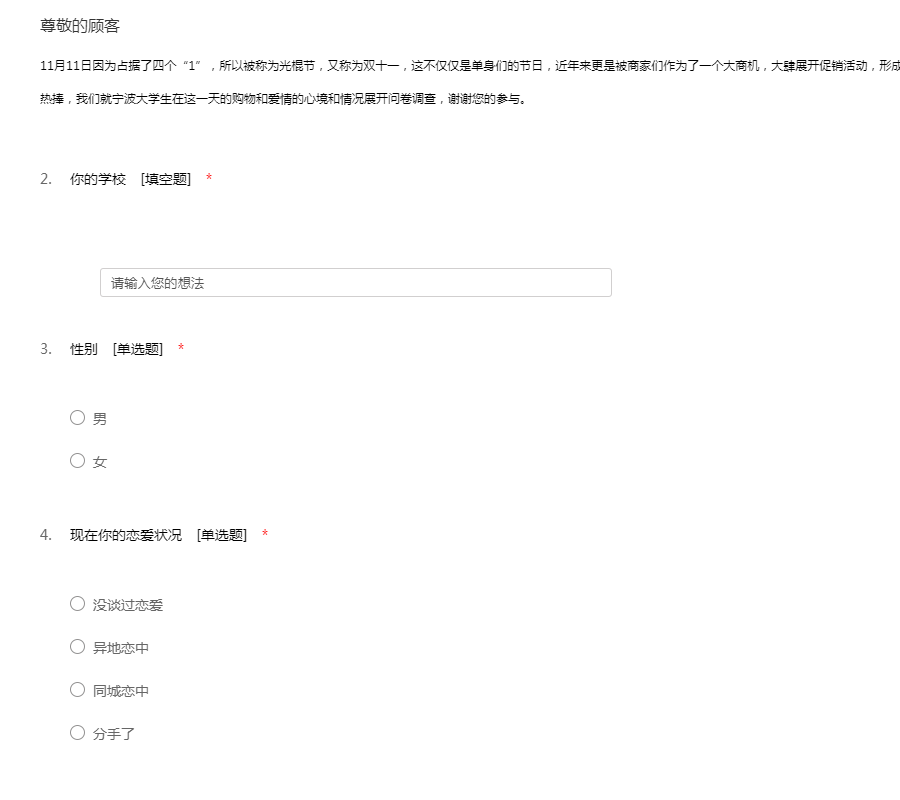Click the 性别 question title
Image resolution: width=900 pixels, height=800 pixels.
click(84, 349)
